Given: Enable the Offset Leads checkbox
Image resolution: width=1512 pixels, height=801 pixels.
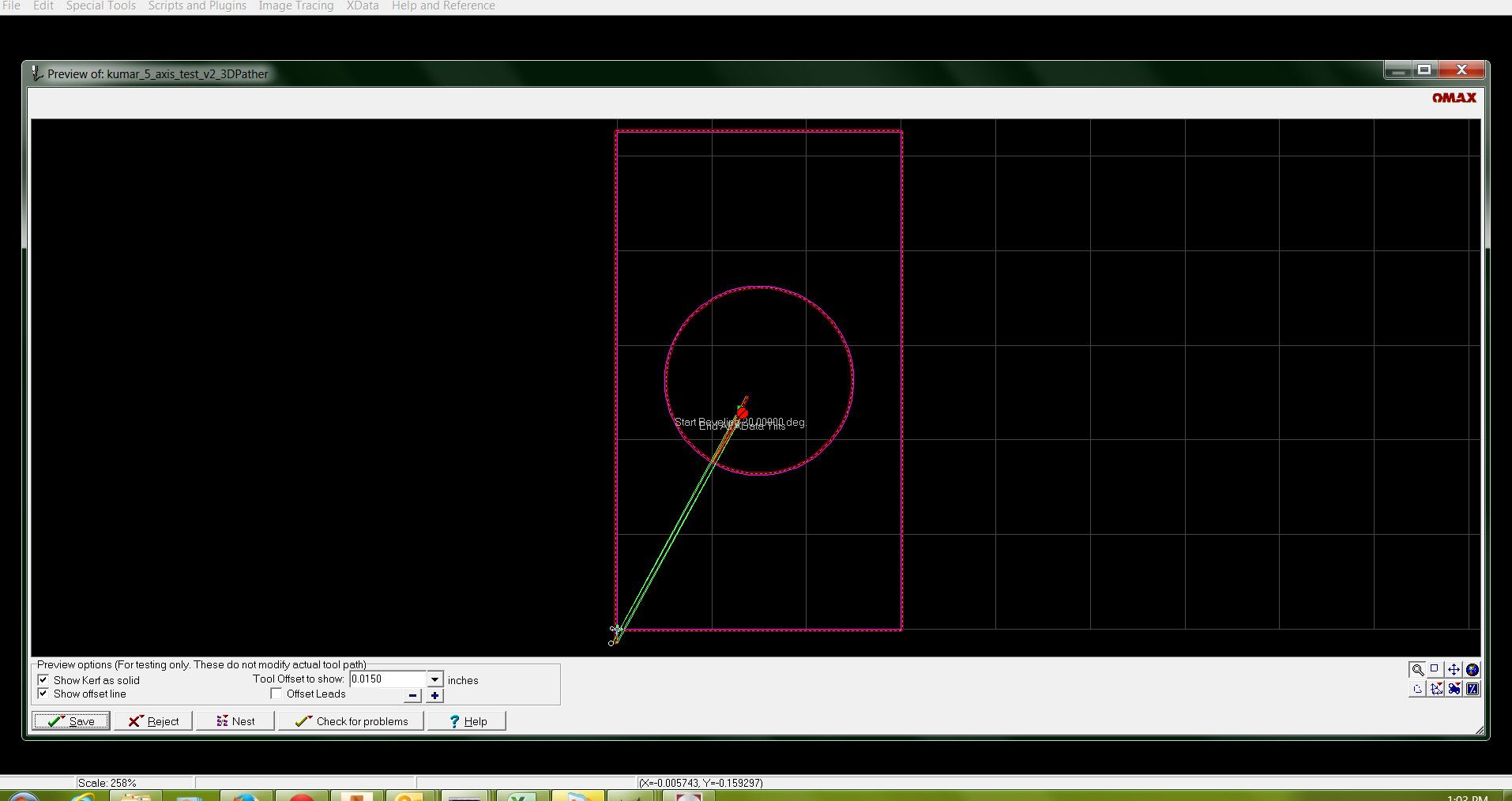Looking at the screenshot, I should [x=276, y=693].
